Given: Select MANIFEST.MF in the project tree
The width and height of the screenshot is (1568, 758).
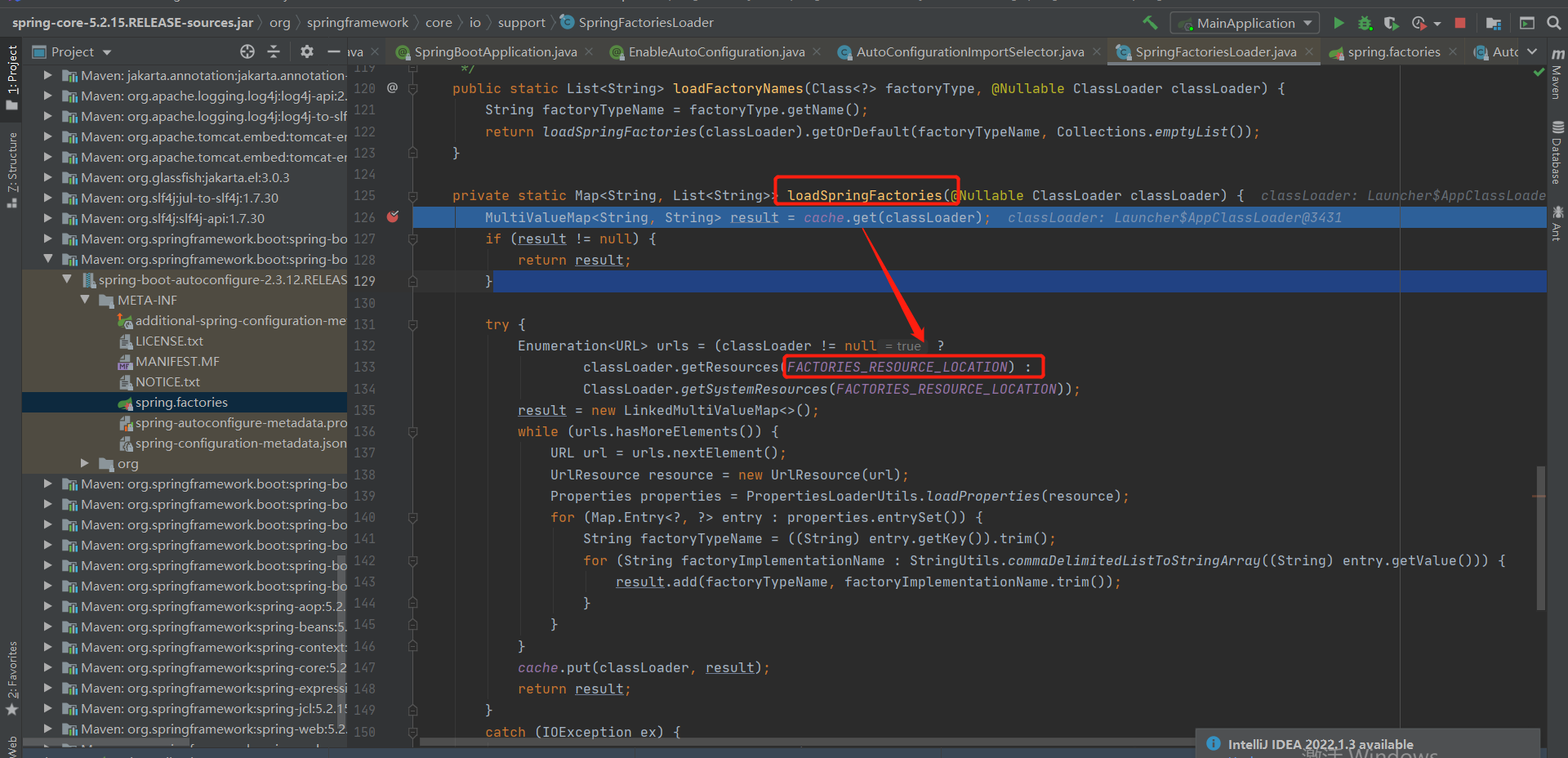Looking at the screenshot, I should coord(177,361).
